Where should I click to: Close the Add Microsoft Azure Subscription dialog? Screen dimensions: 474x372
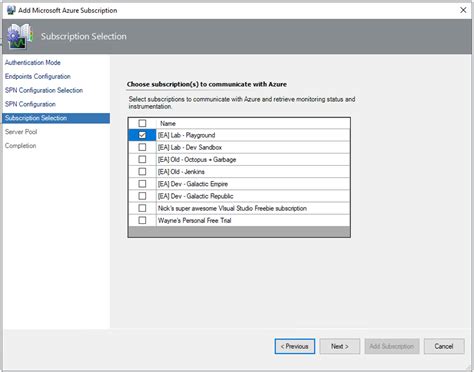point(463,10)
